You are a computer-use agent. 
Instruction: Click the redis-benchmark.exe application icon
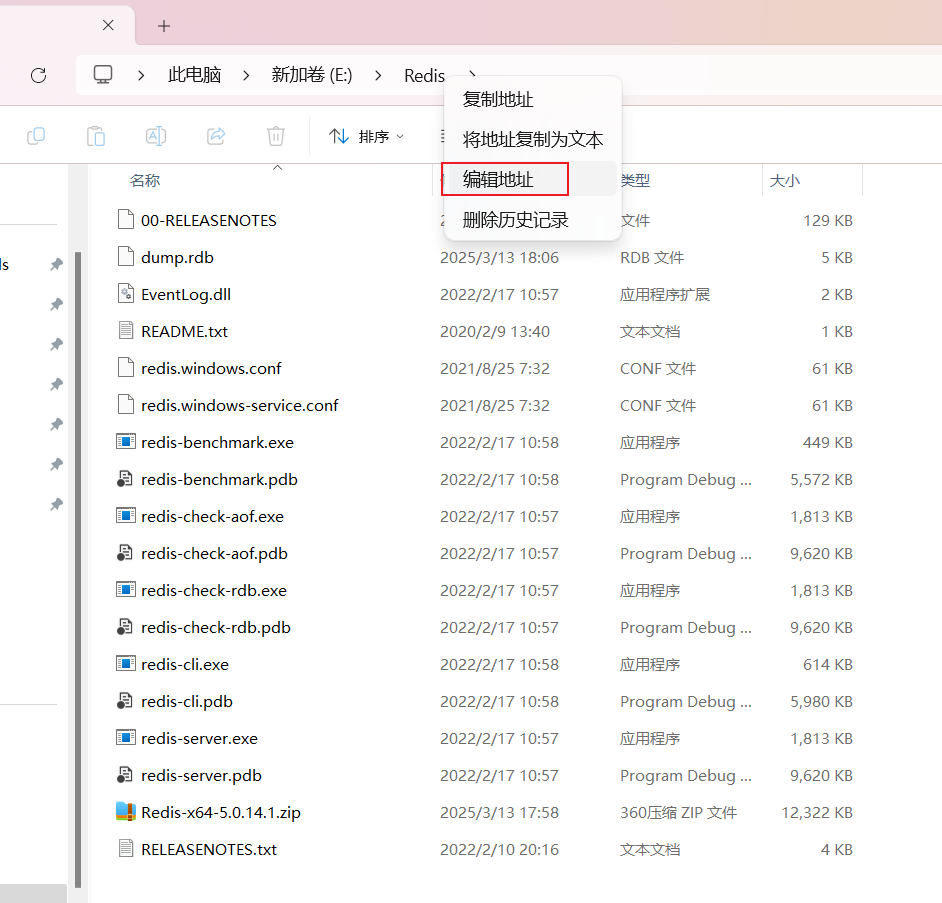click(126, 442)
